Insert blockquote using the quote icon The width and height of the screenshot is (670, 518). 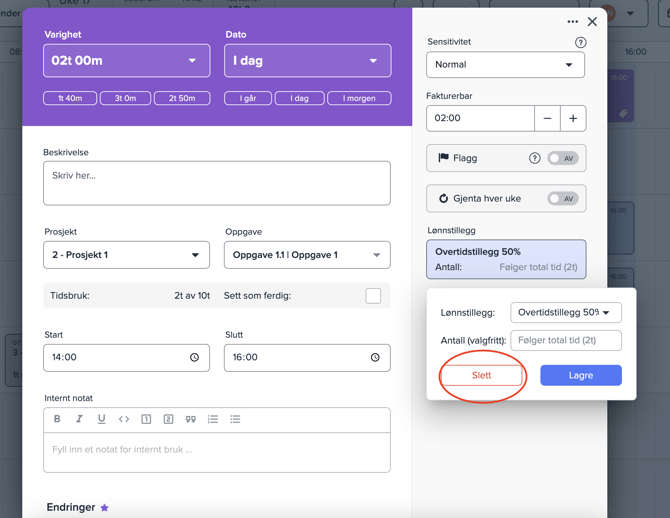pos(190,419)
